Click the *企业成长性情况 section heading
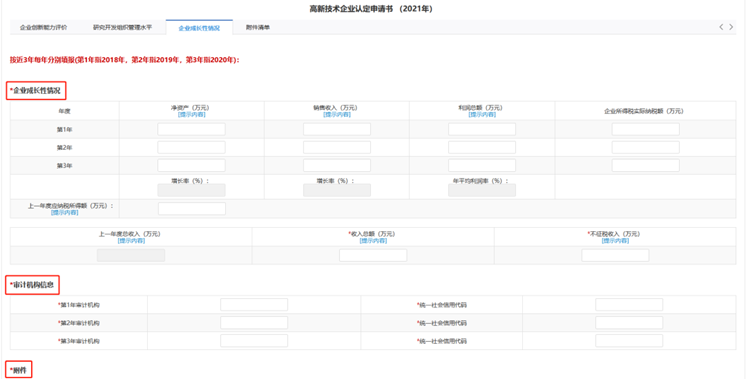The height and width of the screenshot is (379, 746). pos(36,90)
